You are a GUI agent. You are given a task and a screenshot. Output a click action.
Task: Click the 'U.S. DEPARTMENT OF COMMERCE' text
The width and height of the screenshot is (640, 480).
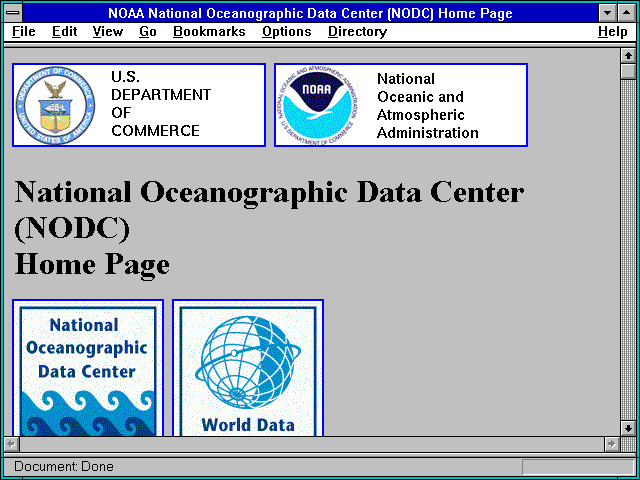(161, 104)
